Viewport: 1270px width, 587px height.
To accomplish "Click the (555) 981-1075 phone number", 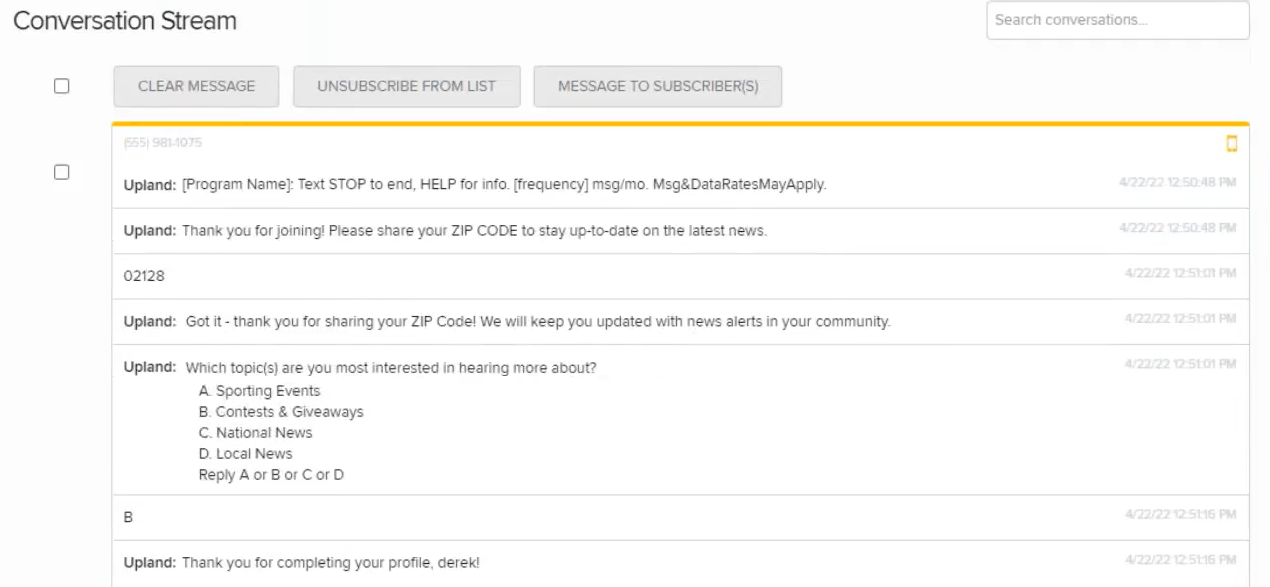I will coord(162,143).
